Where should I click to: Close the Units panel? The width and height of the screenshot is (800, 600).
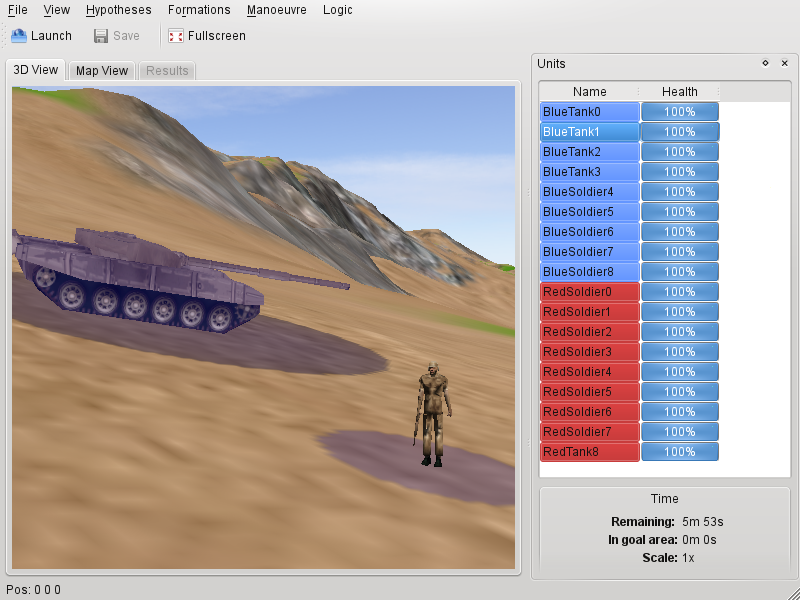click(785, 63)
